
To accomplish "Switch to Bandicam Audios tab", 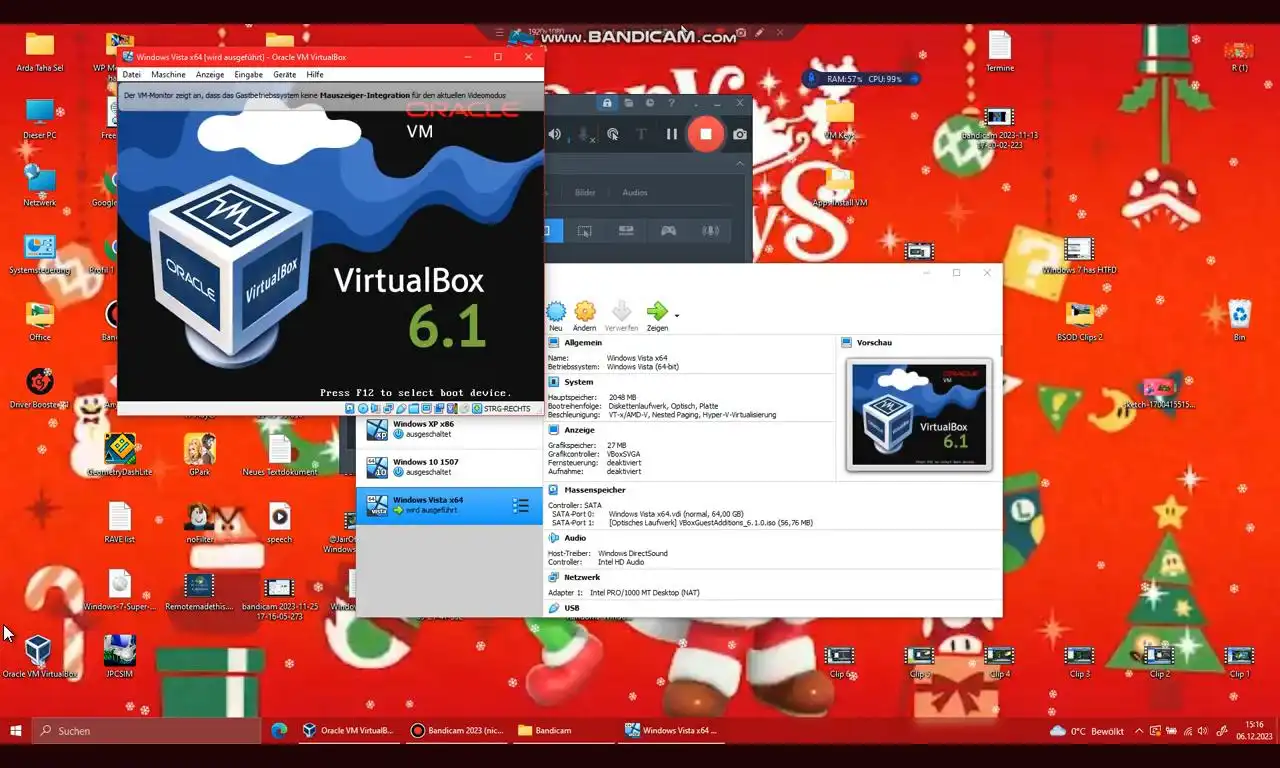I will click(635, 192).
